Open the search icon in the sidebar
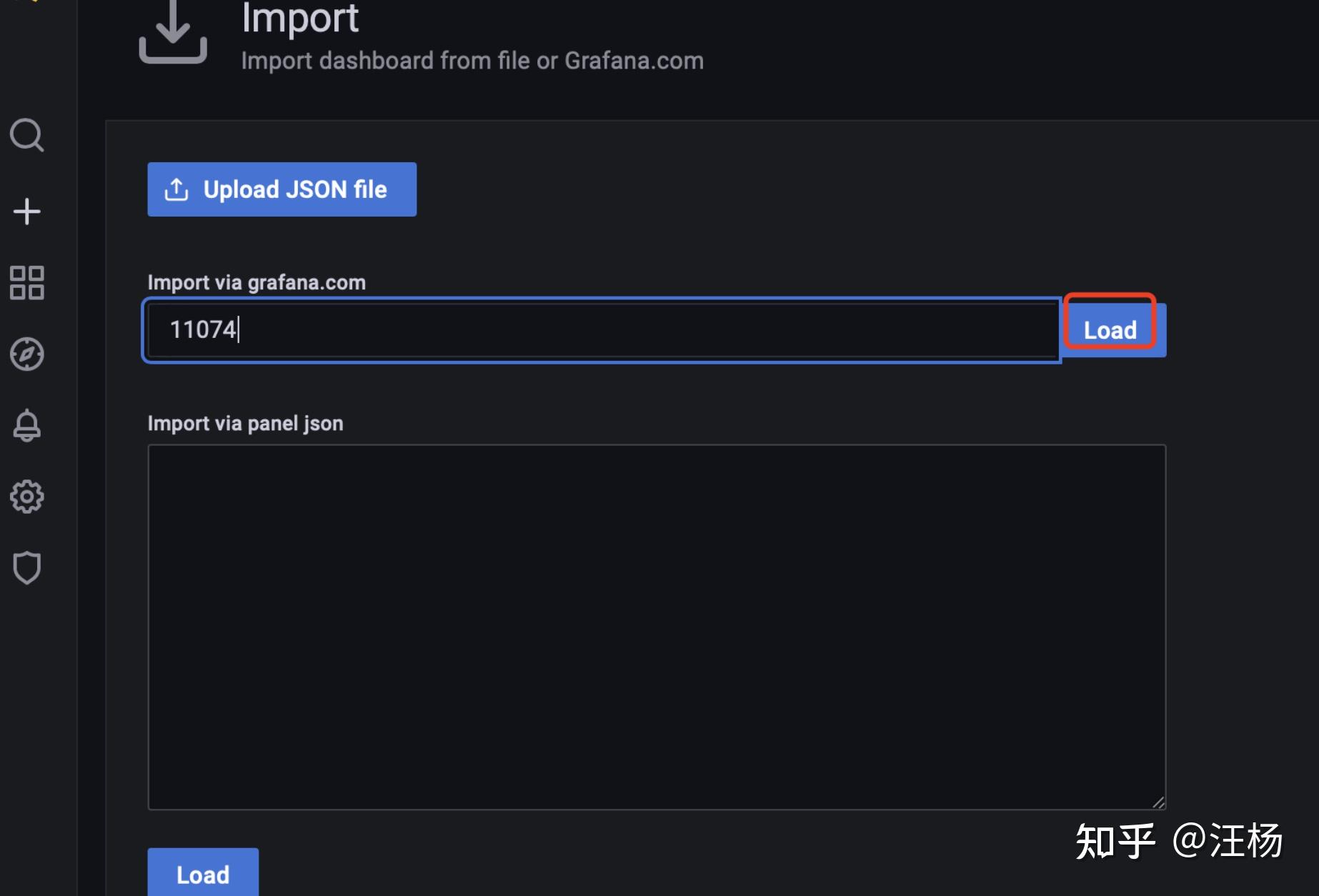Image resolution: width=1319 pixels, height=896 pixels. click(x=27, y=135)
